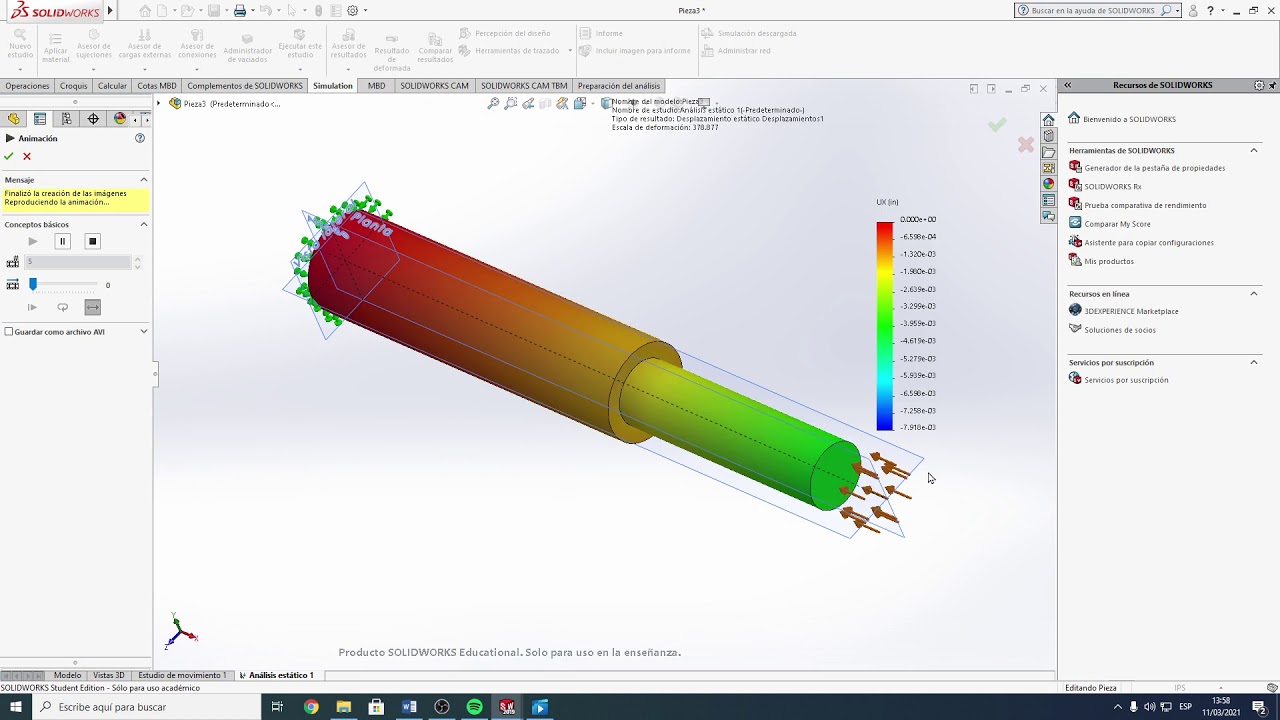The width and height of the screenshot is (1280, 720).
Task: Open the DimXpertManager crosshair tab
Action: click(x=93, y=119)
